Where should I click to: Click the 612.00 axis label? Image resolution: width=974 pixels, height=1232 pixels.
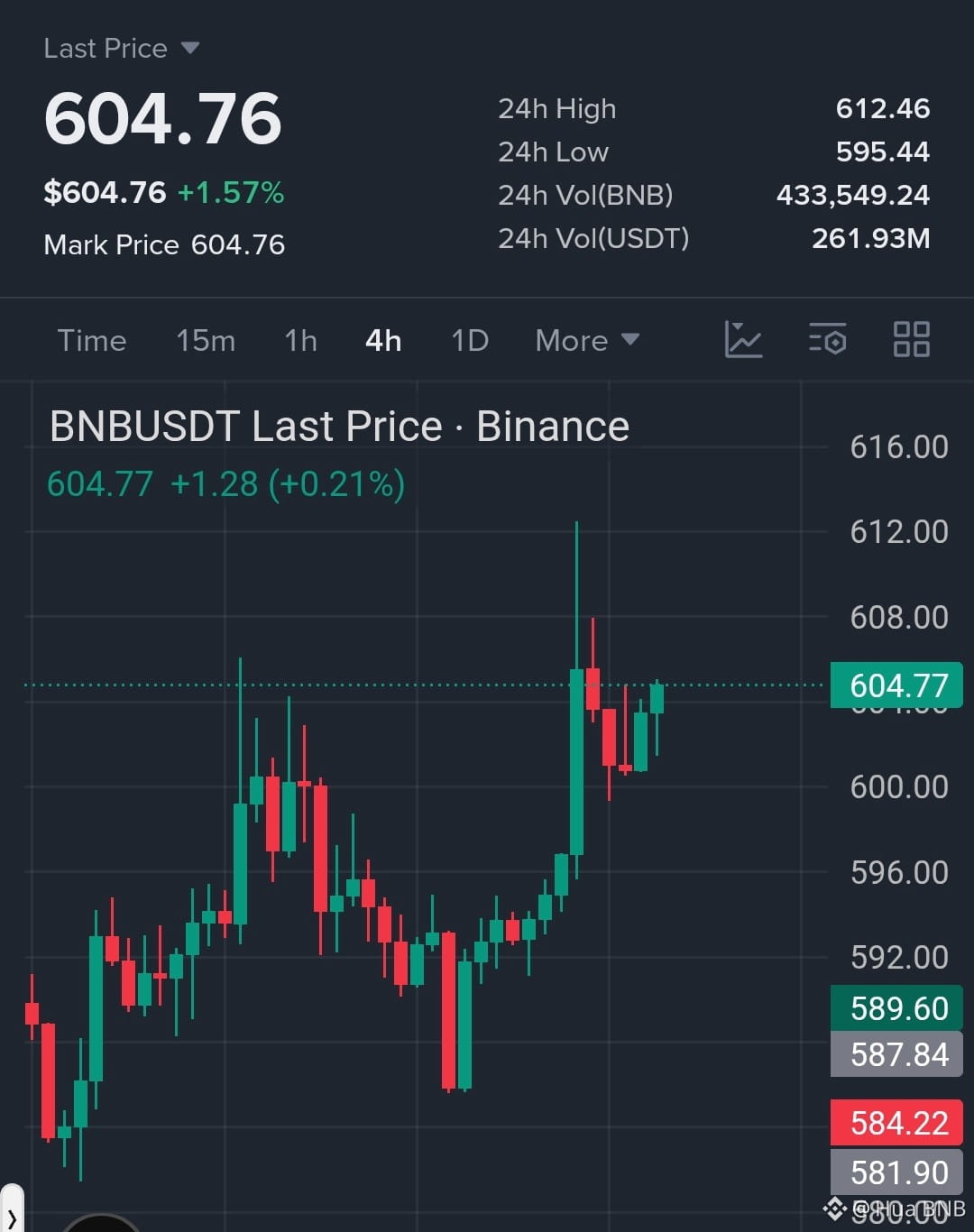899,531
